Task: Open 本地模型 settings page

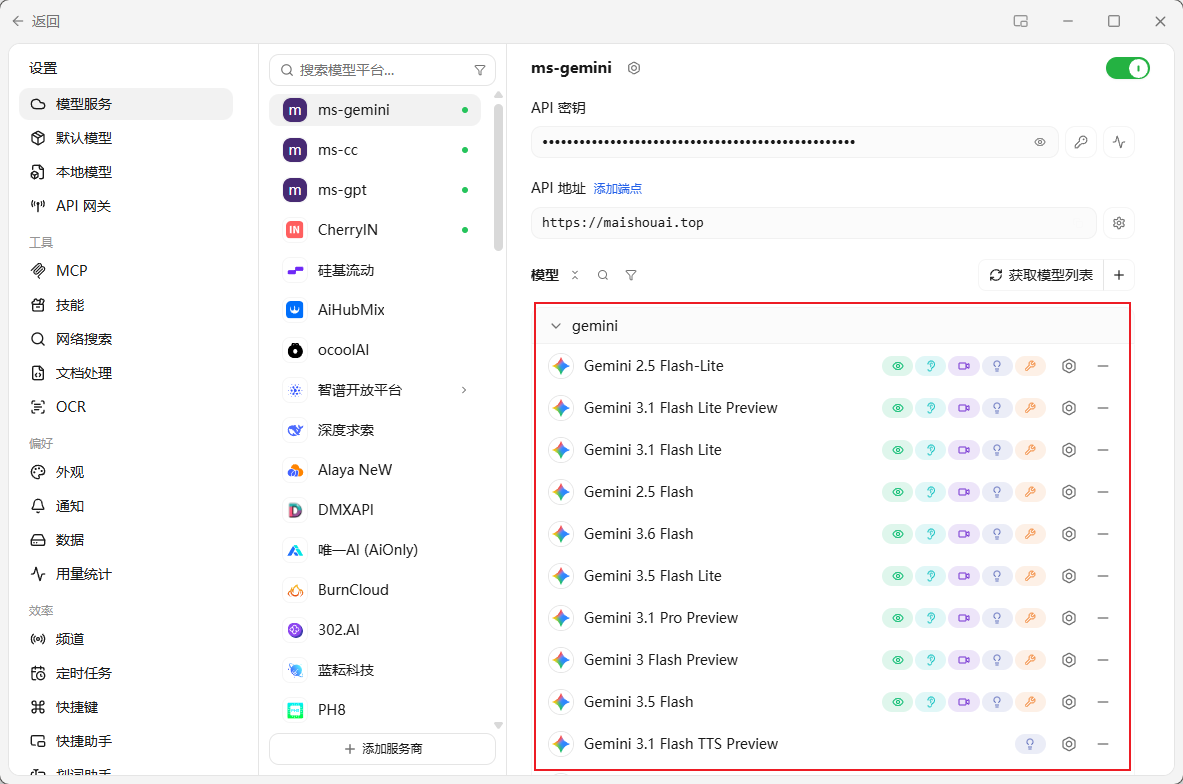Action: point(126,172)
